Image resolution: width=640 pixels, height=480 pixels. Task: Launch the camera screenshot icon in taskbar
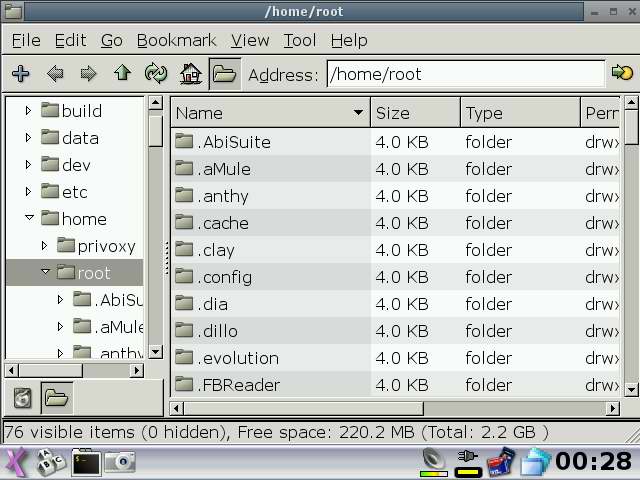[x=121, y=462]
